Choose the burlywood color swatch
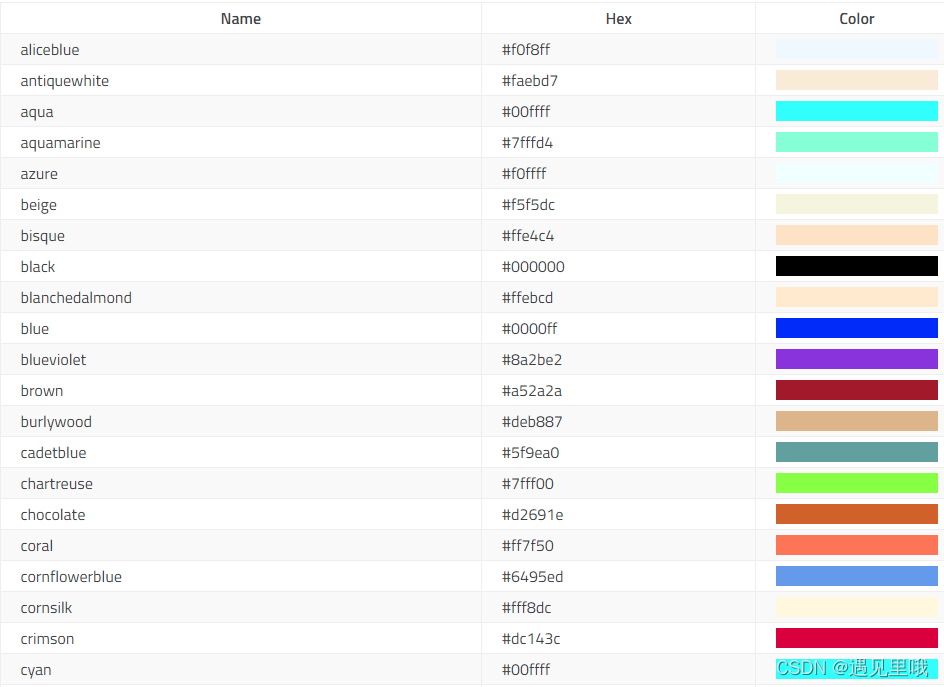Screen dimensions: 944x687 (857, 421)
